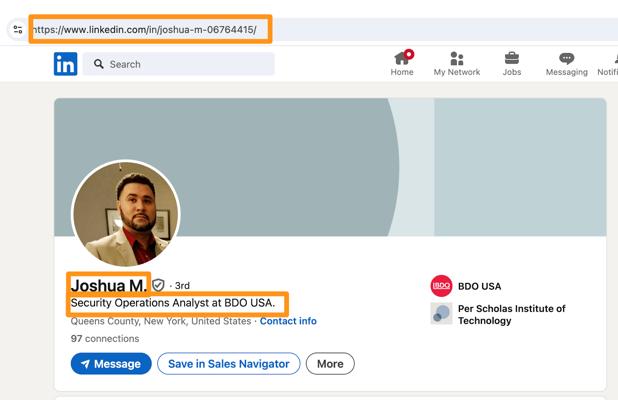
Task: View Joshua M.'s profile photo
Action: coord(126,214)
